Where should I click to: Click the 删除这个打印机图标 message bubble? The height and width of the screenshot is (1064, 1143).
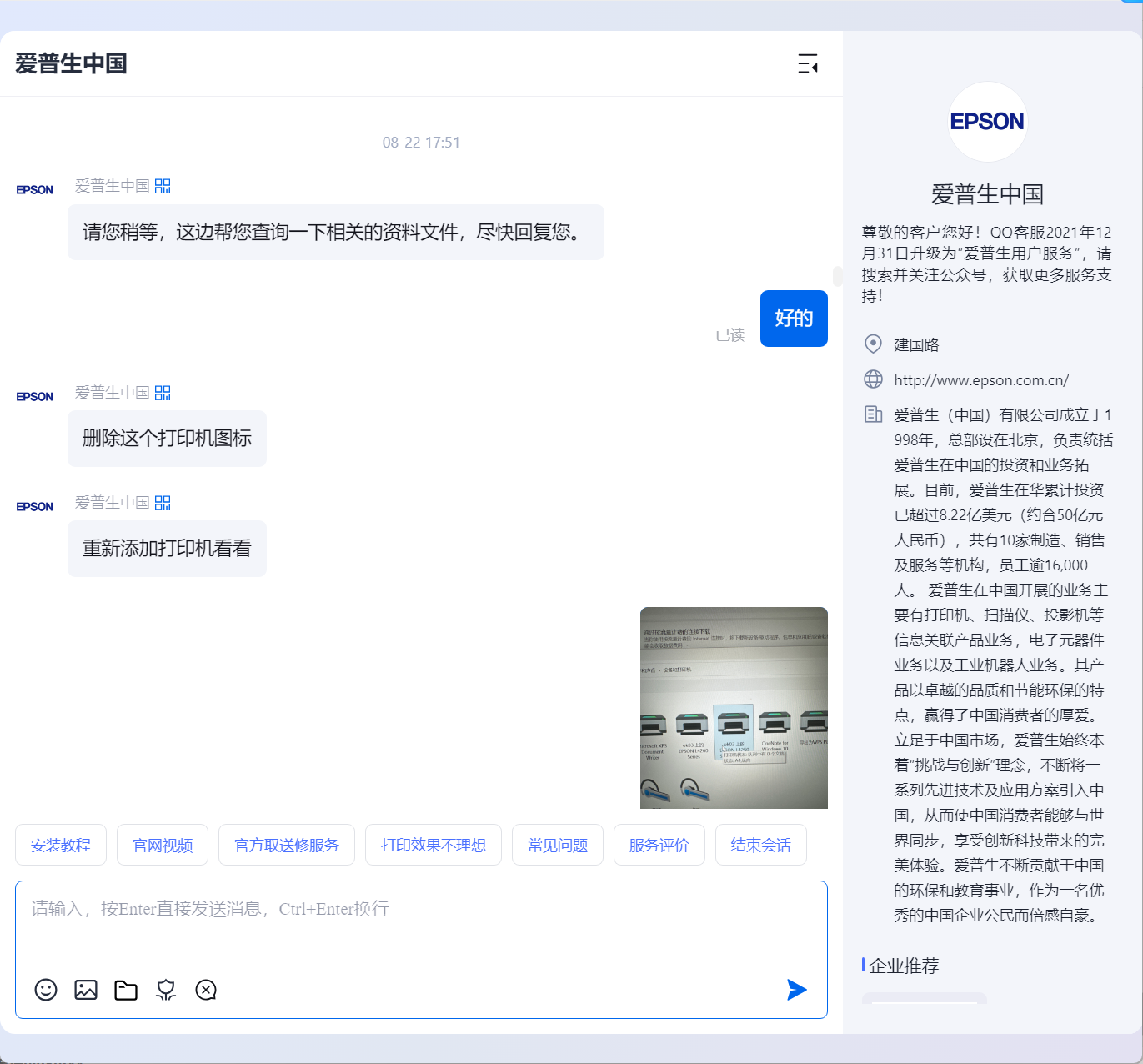[167, 439]
